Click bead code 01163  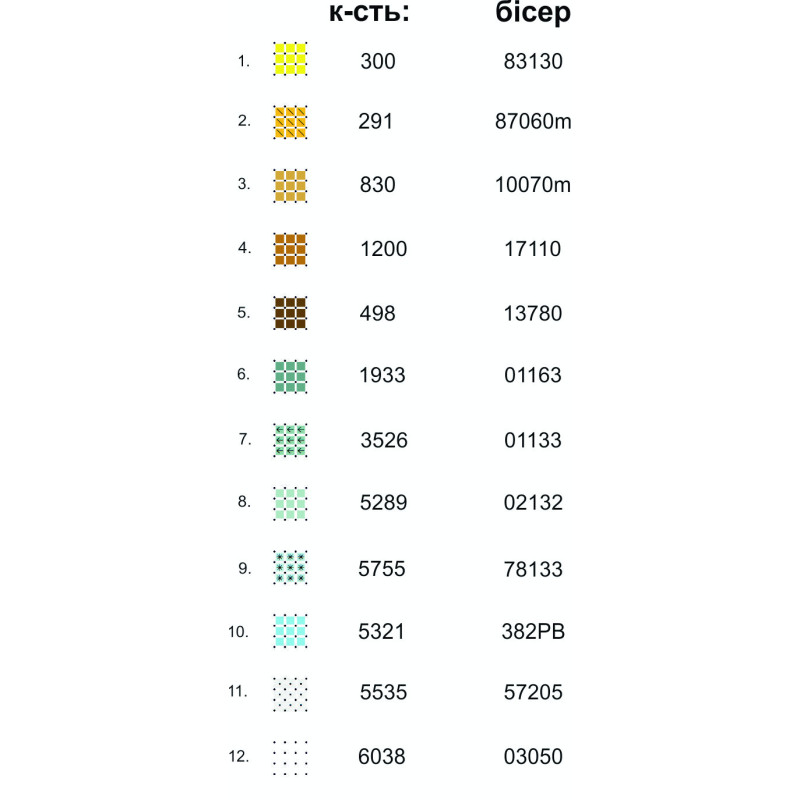tap(534, 376)
